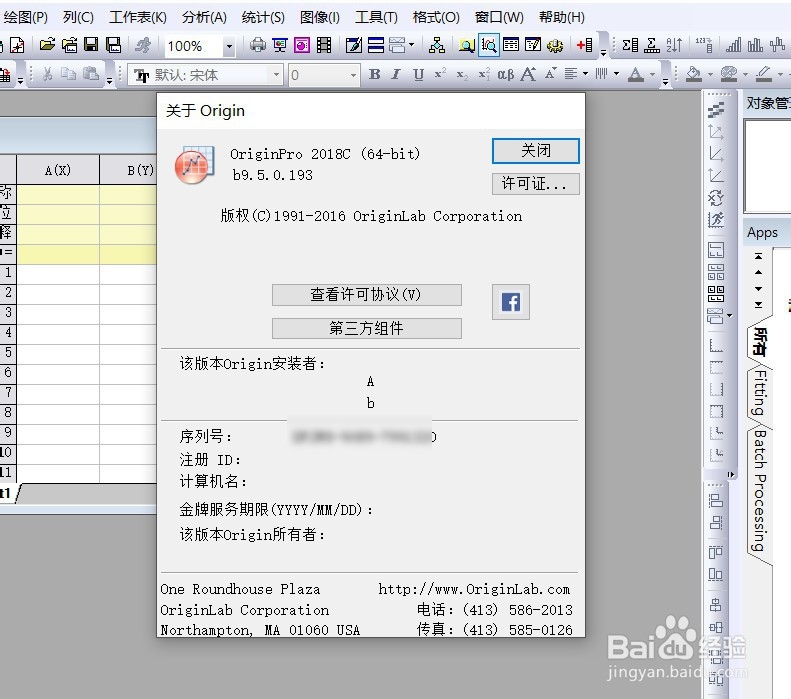Click the Facebook icon in About dialog
Viewport: 791px width, 699px height.
click(x=511, y=302)
